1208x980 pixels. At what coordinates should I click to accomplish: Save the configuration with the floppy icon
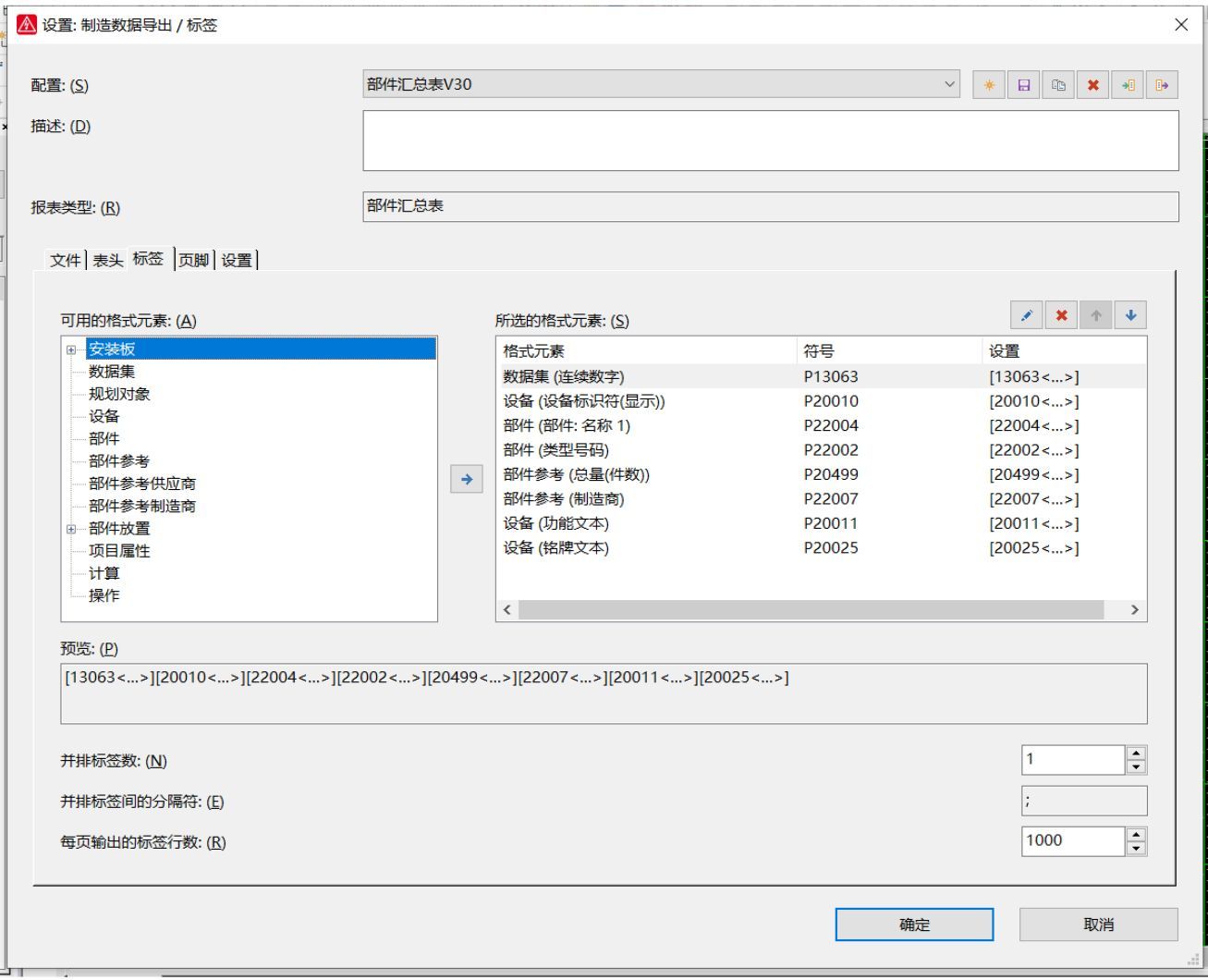click(x=1024, y=85)
